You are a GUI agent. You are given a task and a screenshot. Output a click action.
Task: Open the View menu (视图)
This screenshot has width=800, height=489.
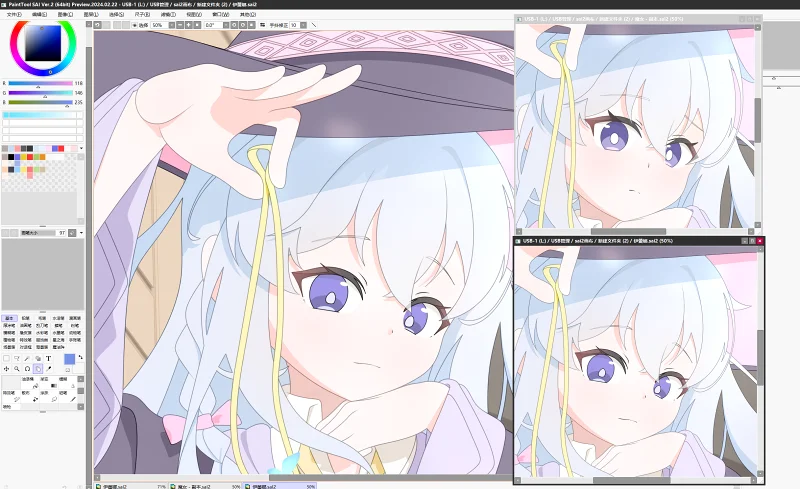point(194,14)
